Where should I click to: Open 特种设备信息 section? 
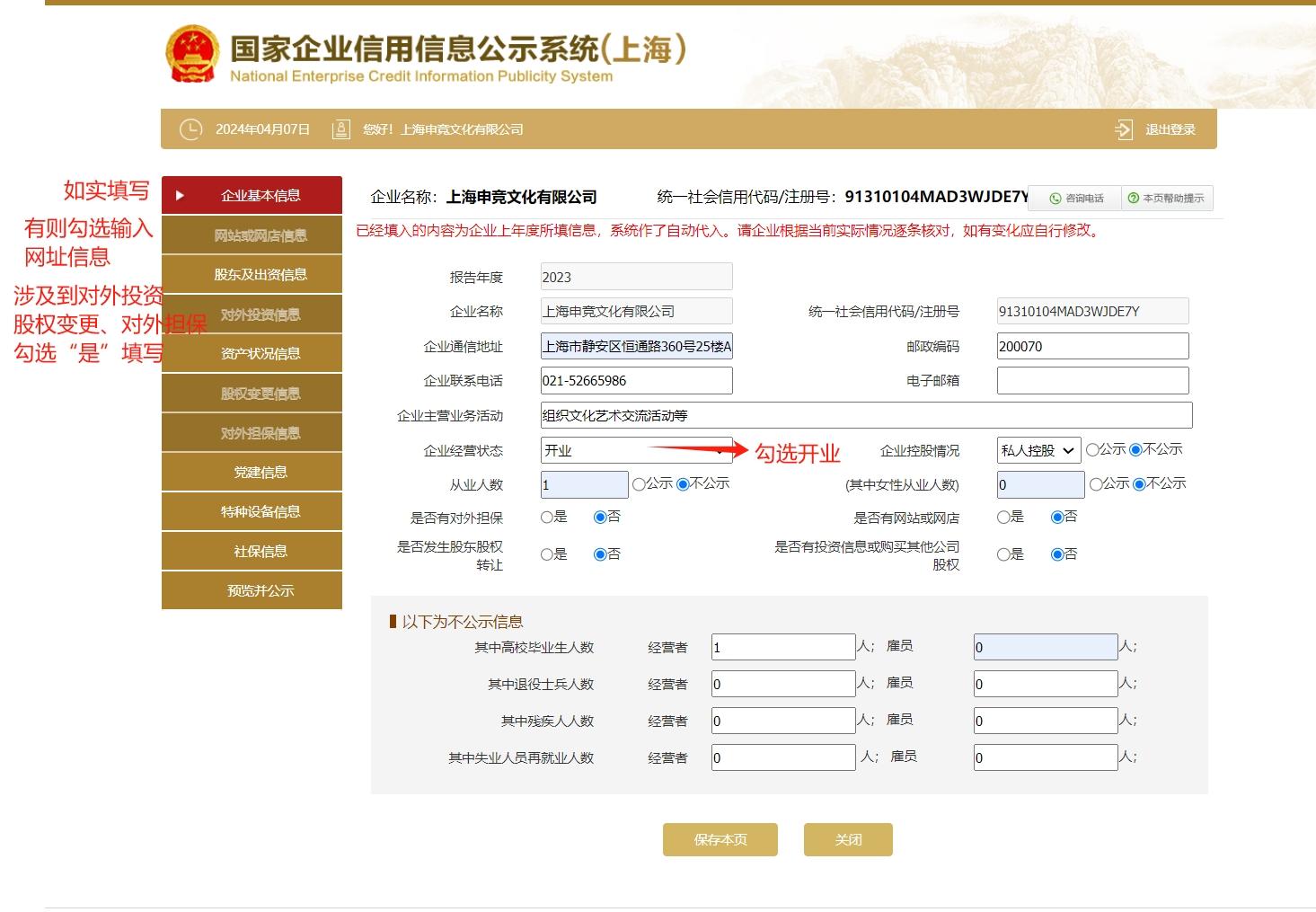pos(252,511)
